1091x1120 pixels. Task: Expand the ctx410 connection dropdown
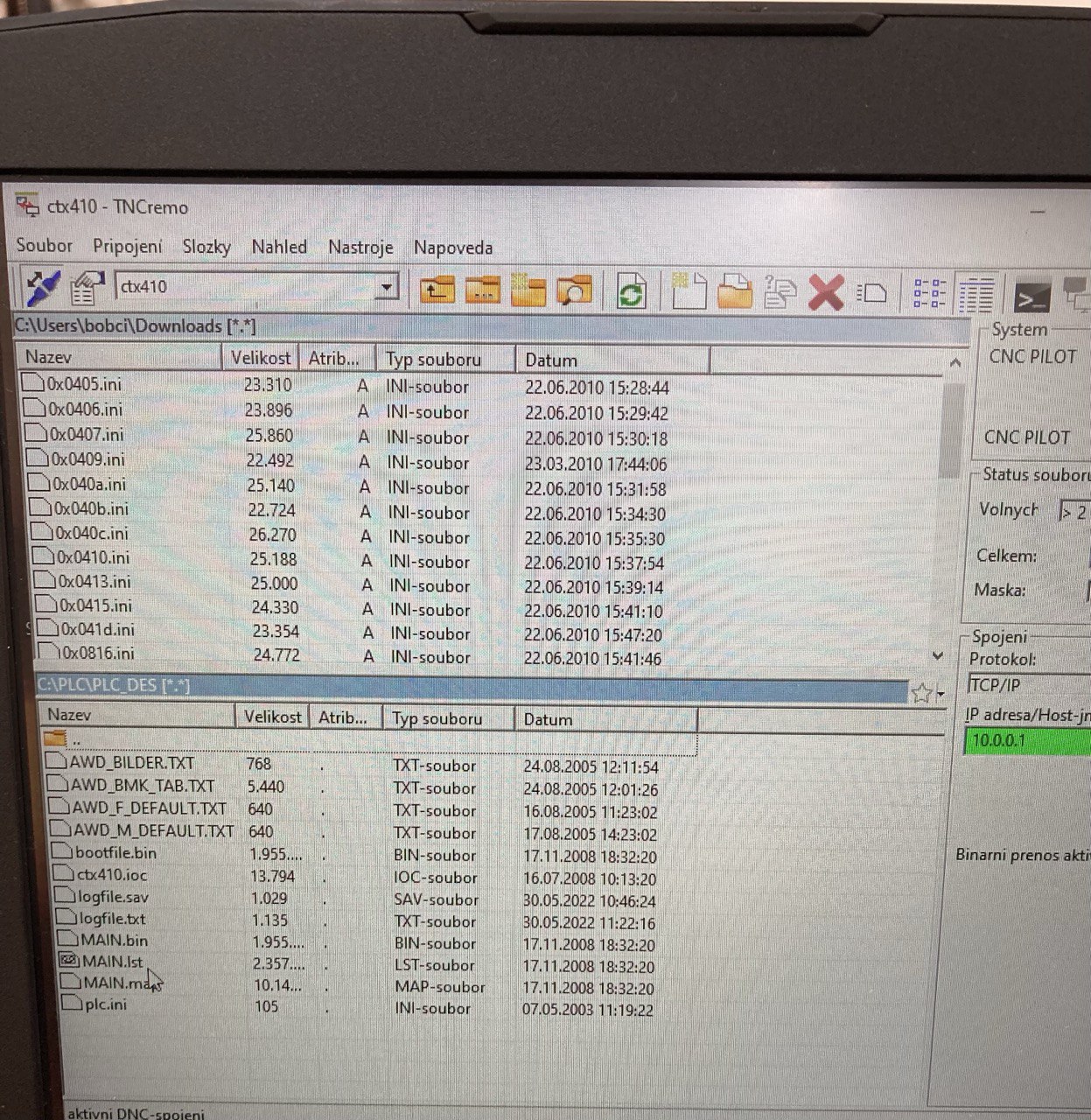point(387,287)
